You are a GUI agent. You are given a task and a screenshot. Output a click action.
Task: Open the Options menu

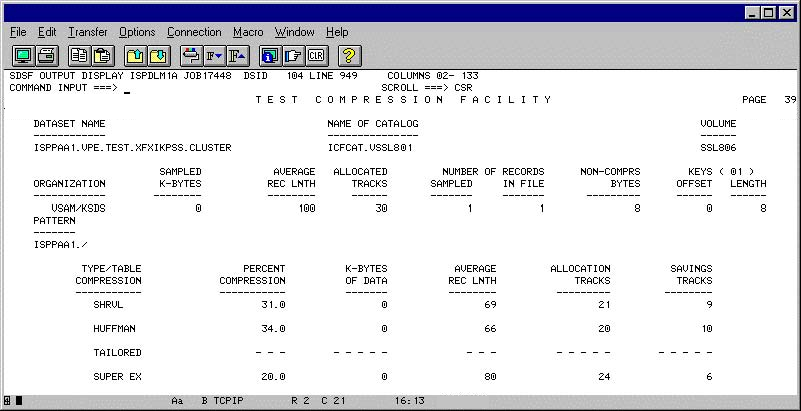(137, 32)
